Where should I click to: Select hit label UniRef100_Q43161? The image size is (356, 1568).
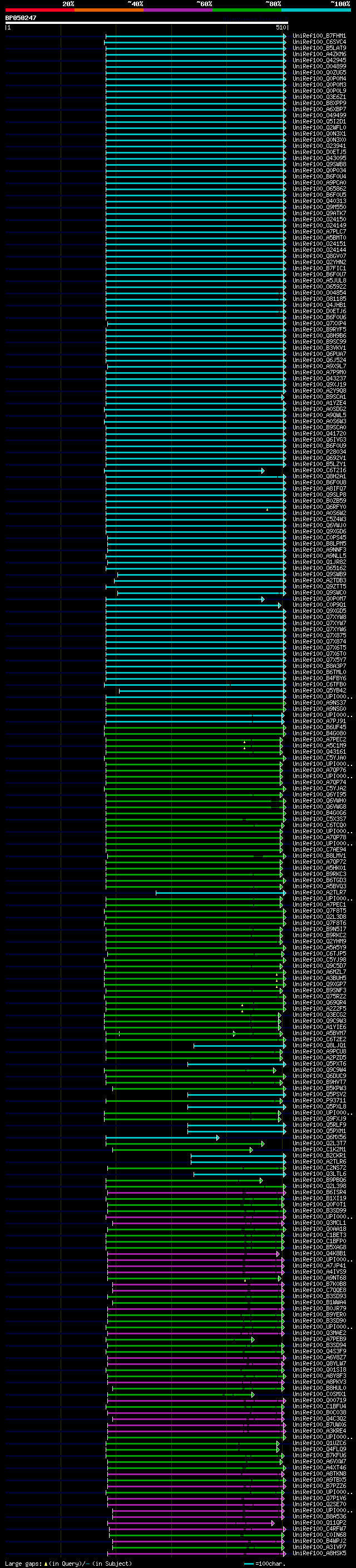(x=319, y=752)
